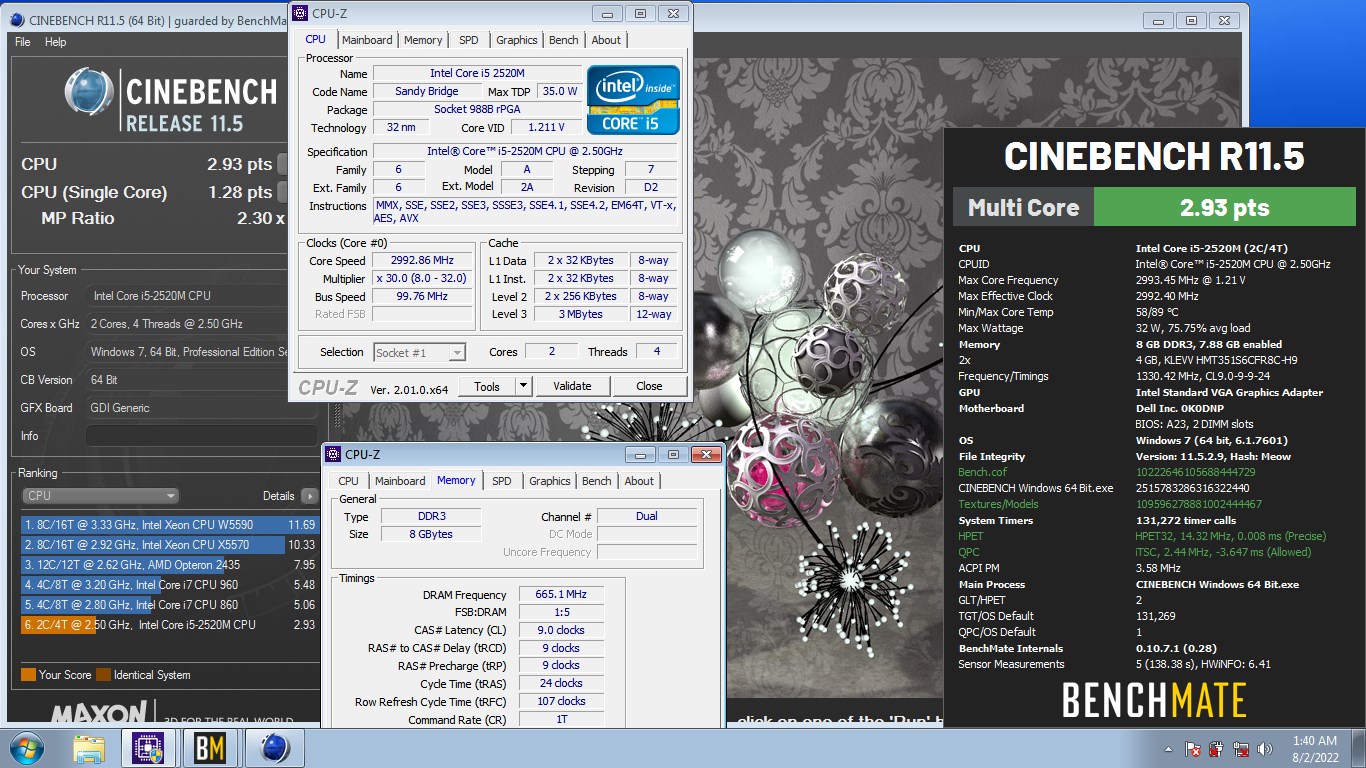Click the Intel Core i5 logo in CPU-Z
The image size is (1366, 768).
(x=634, y=100)
